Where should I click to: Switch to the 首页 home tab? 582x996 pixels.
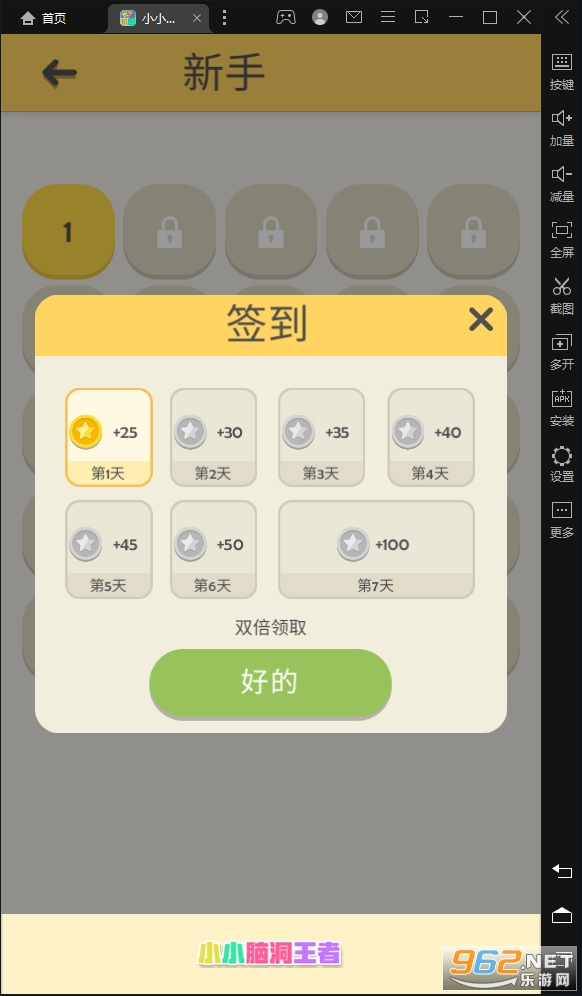[43, 18]
